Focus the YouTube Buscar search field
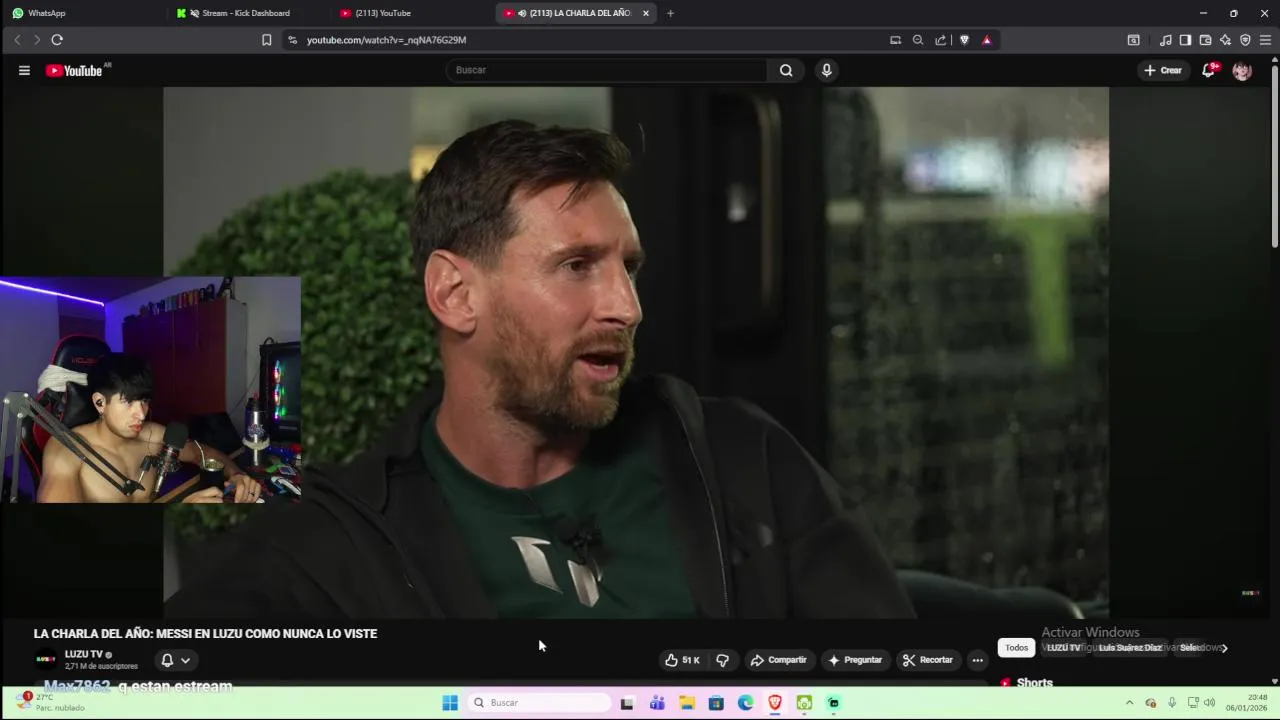The height and width of the screenshot is (720, 1280). 608,70
